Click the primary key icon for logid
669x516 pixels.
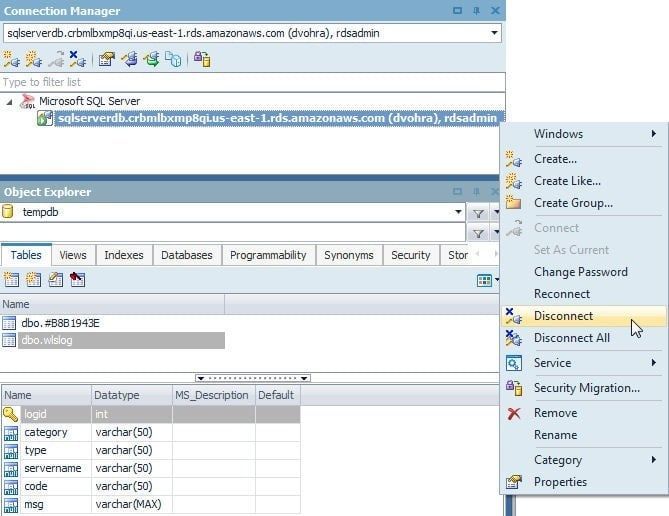coord(11,414)
